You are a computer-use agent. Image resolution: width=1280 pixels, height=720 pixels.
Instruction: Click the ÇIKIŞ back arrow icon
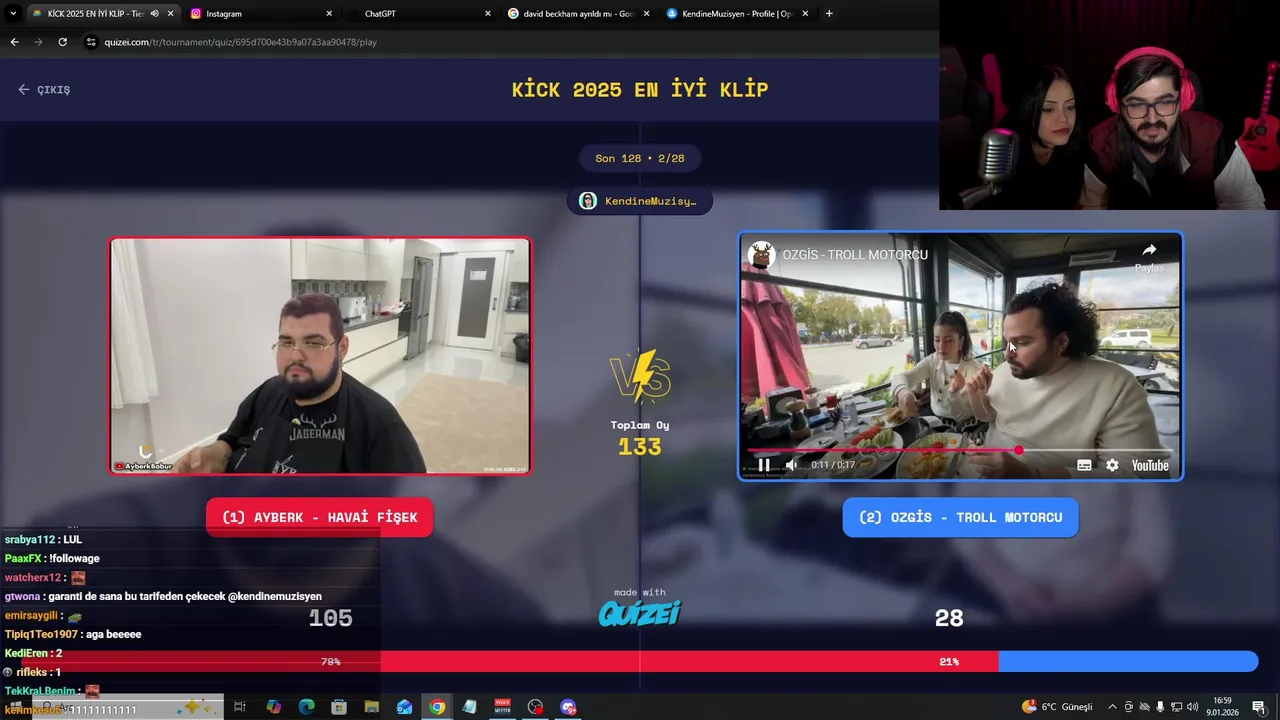pyautogui.click(x=24, y=89)
